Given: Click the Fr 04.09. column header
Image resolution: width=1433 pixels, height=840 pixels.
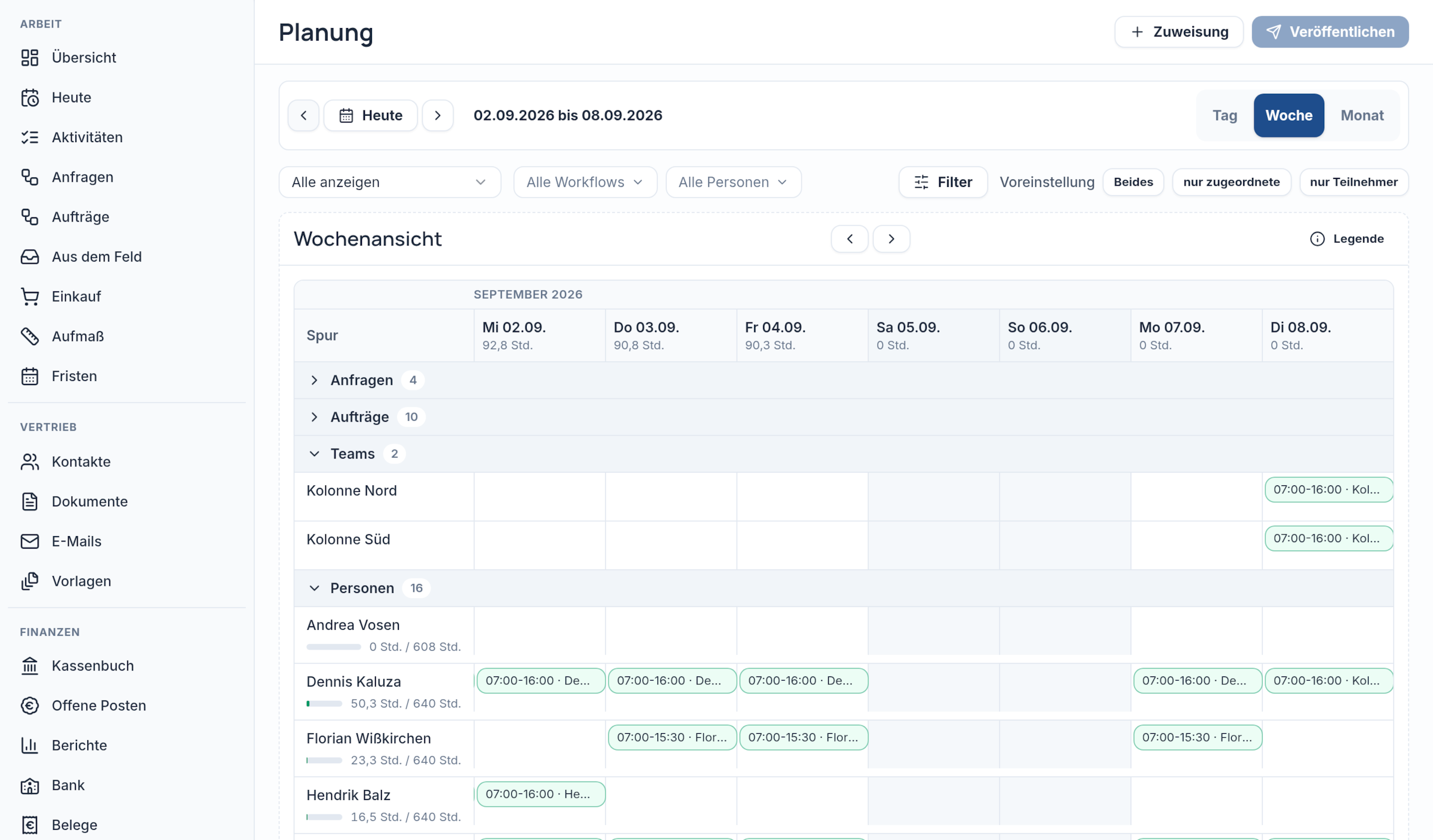Looking at the screenshot, I should pos(802,335).
